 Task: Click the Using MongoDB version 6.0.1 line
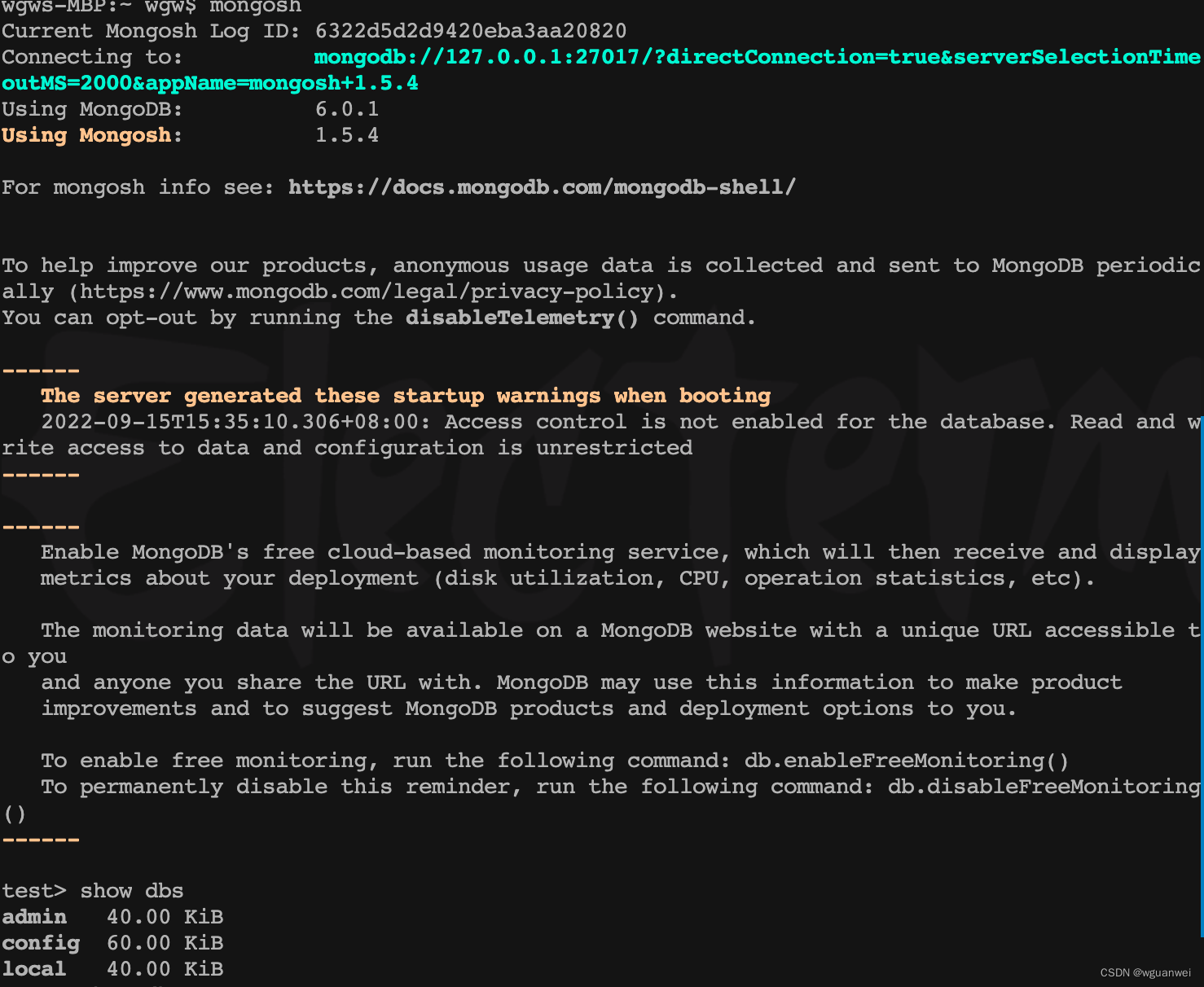pyautogui.click(x=187, y=108)
